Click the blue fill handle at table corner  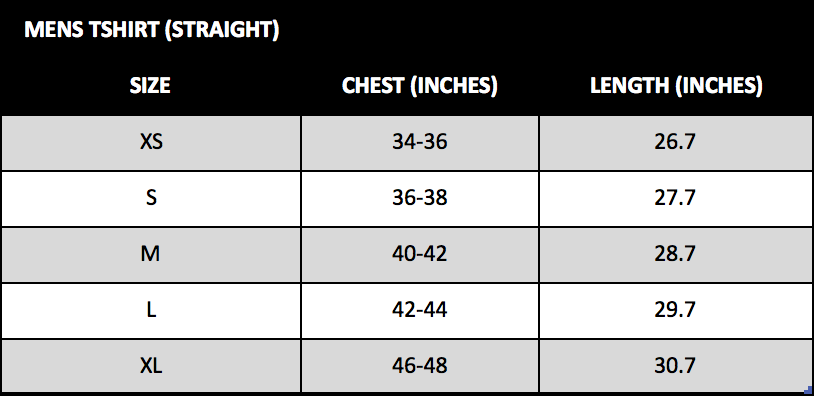click(x=809, y=391)
